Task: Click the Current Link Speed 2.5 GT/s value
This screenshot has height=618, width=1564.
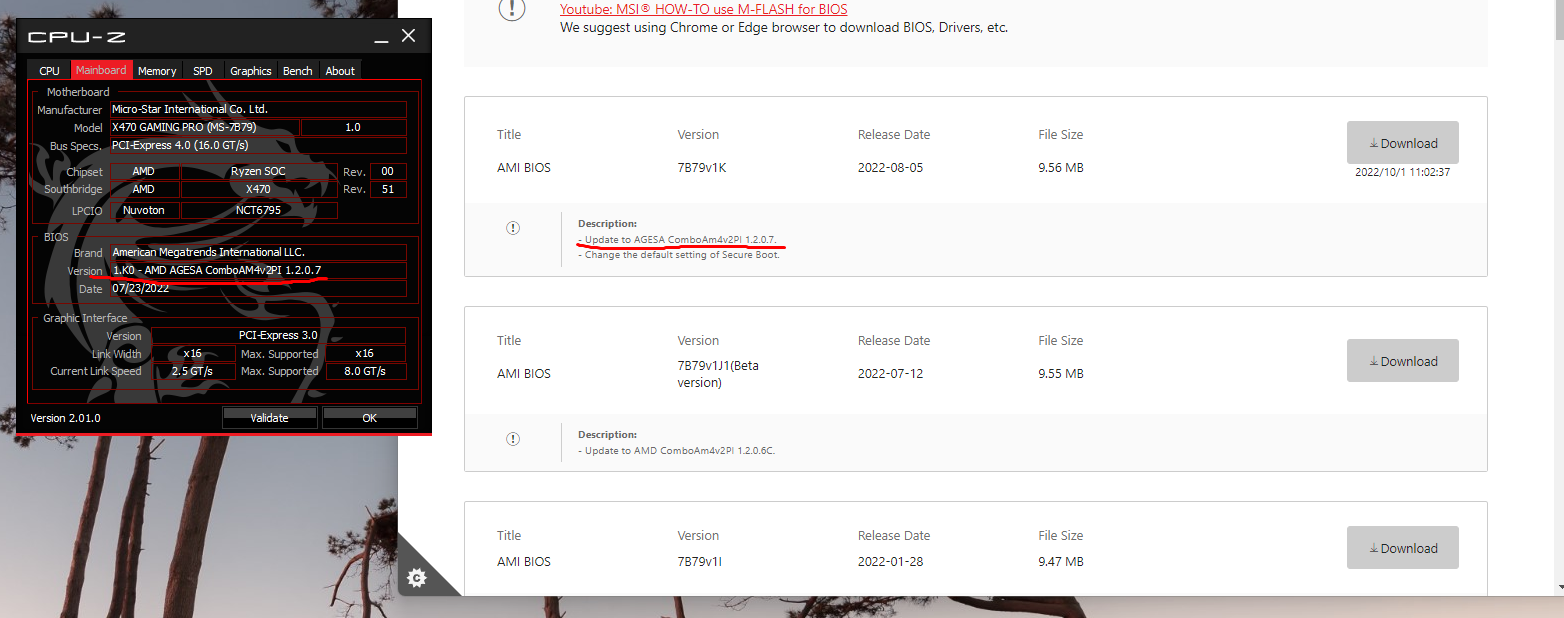Action: (x=193, y=371)
